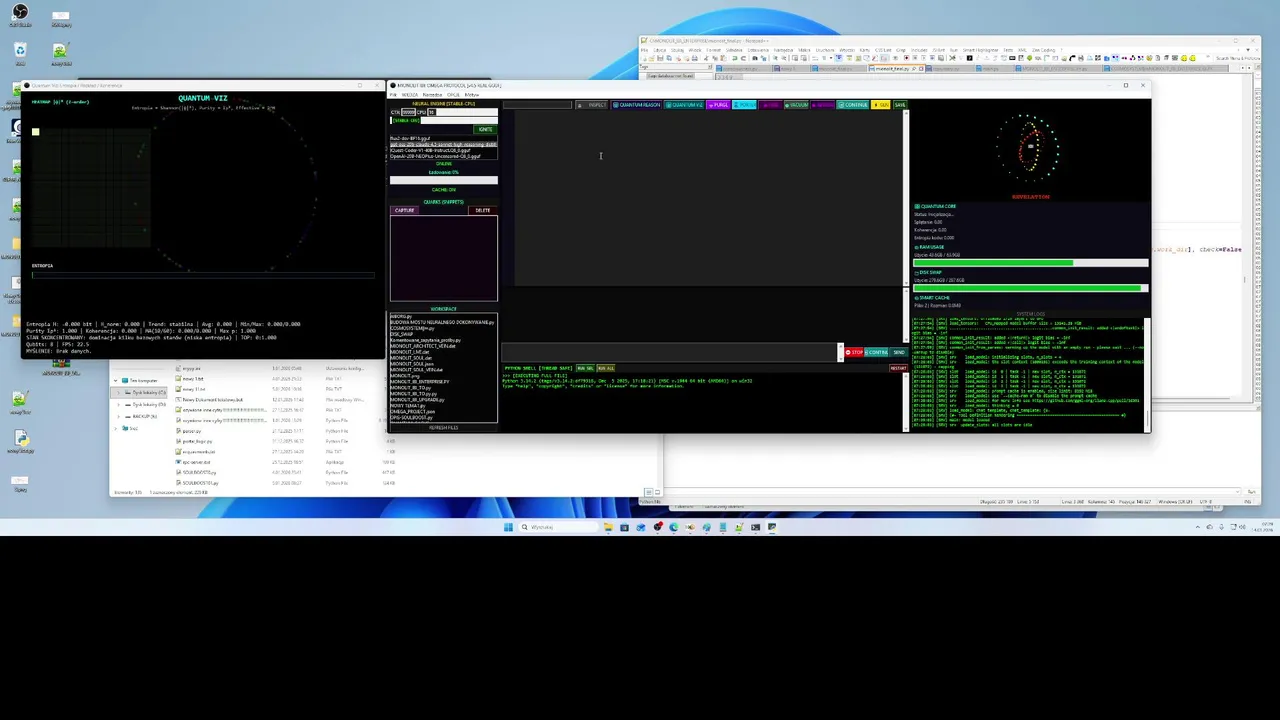Click the red RESTART shell button
The height and width of the screenshot is (720, 1280).
[x=898, y=368]
